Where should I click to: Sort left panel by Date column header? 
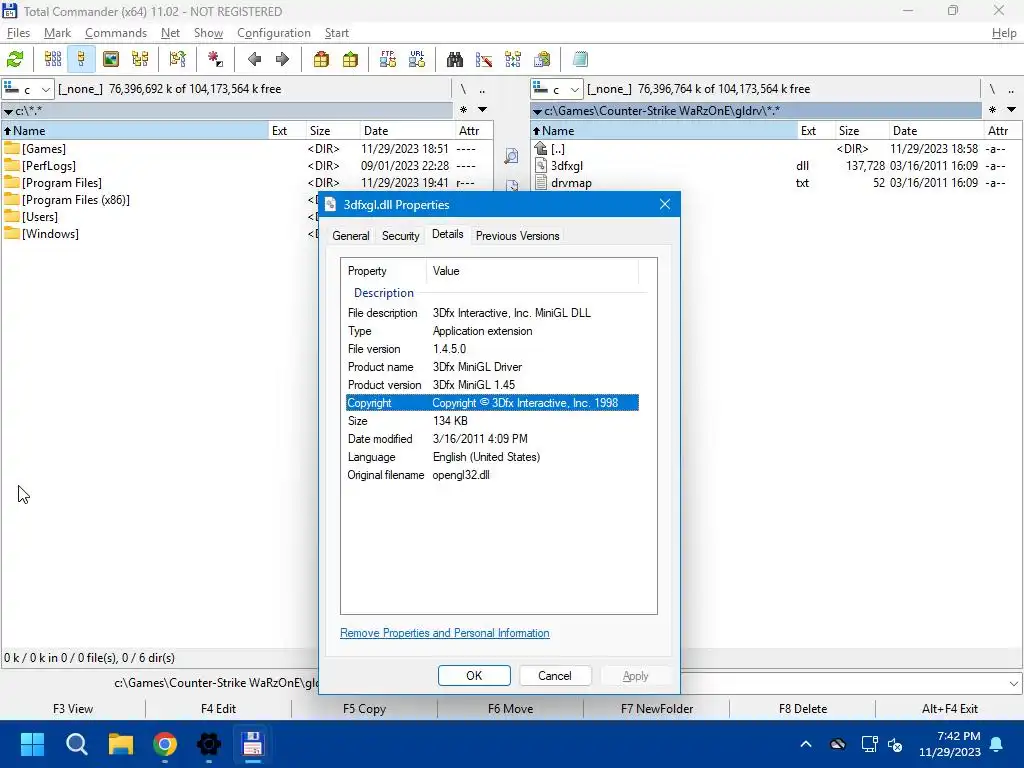(406, 131)
